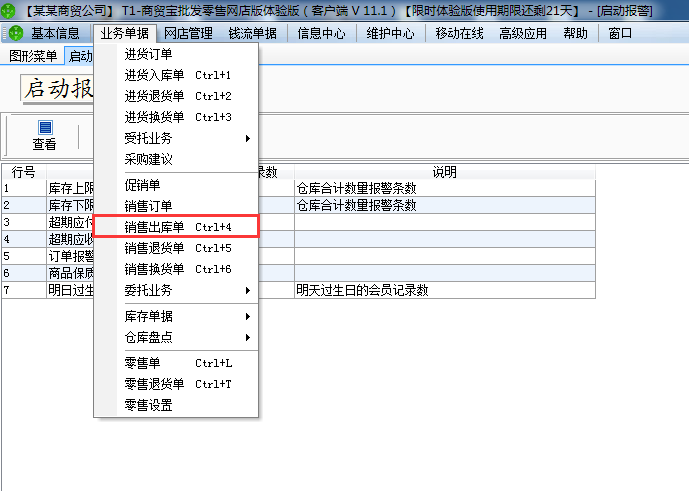Switch to the 启动报警 tab
The image size is (689, 491).
(80, 56)
